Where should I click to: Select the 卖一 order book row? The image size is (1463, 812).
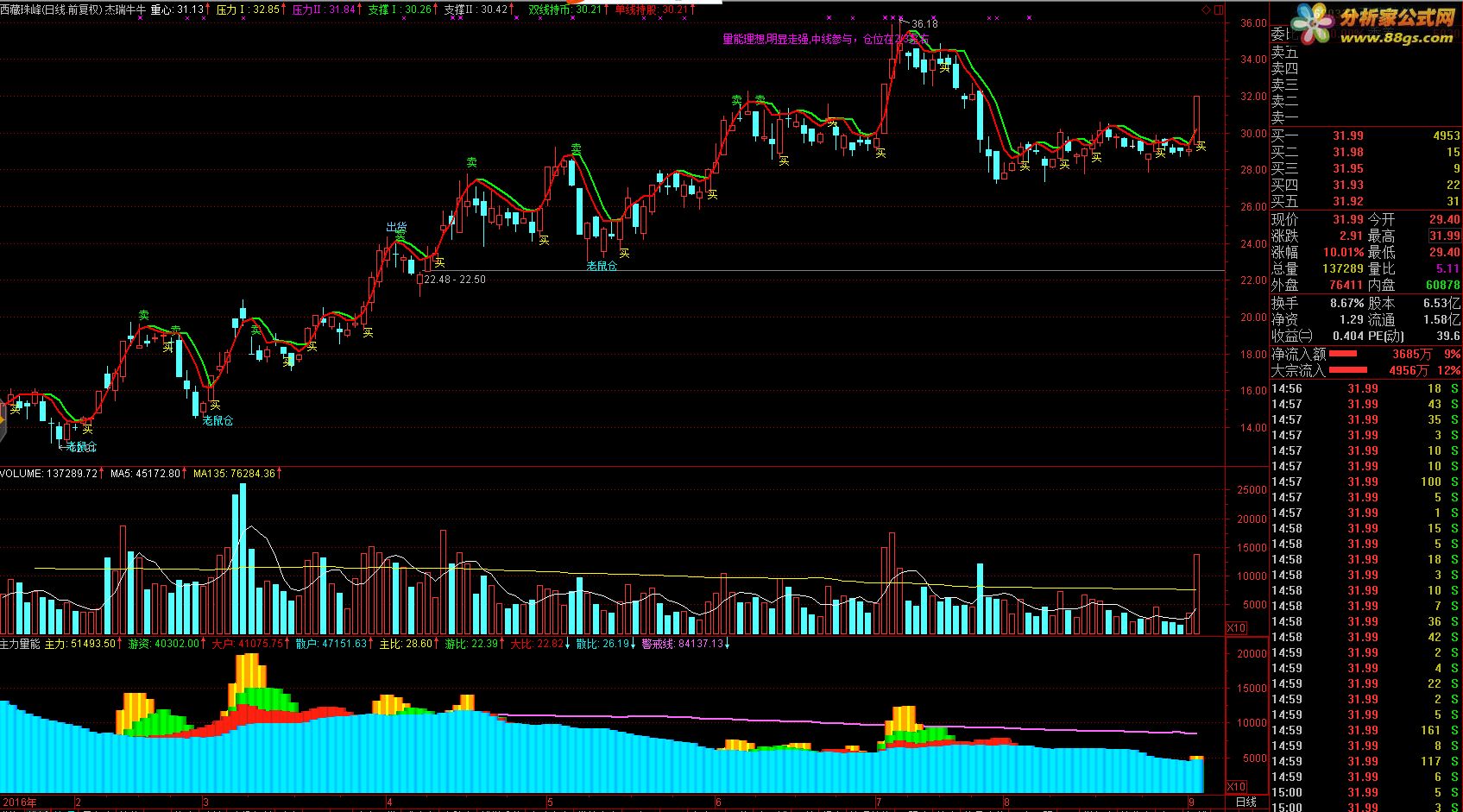[x=1366, y=117]
